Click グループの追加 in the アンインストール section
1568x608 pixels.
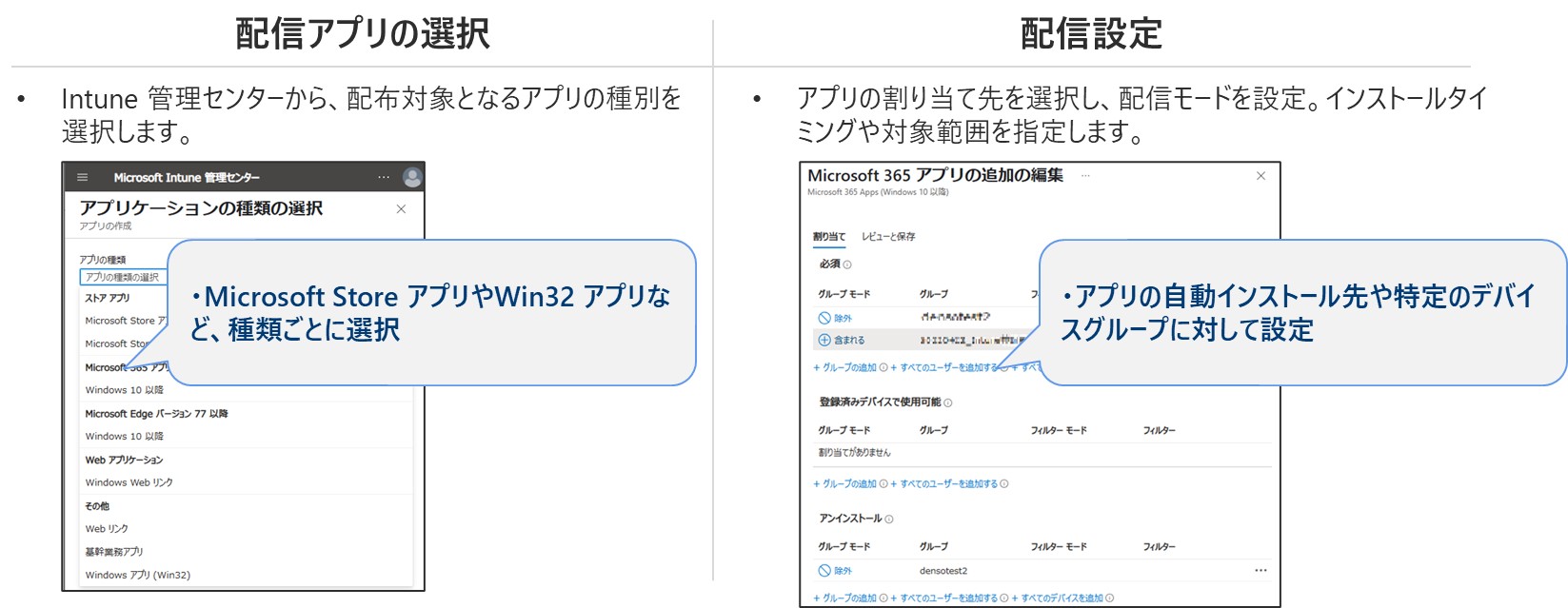[x=844, y=598]
